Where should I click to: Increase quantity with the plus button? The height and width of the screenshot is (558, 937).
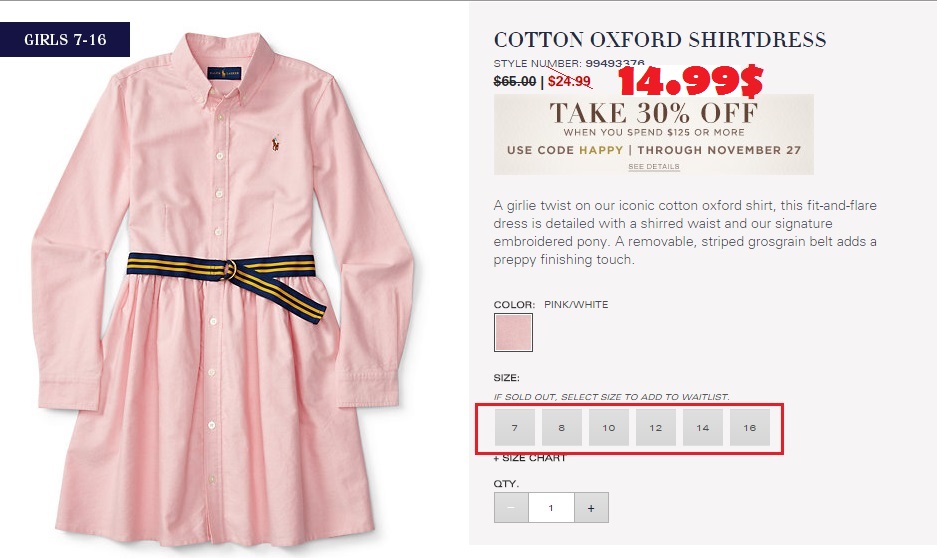pyautogui.click(x=591, y=508)
